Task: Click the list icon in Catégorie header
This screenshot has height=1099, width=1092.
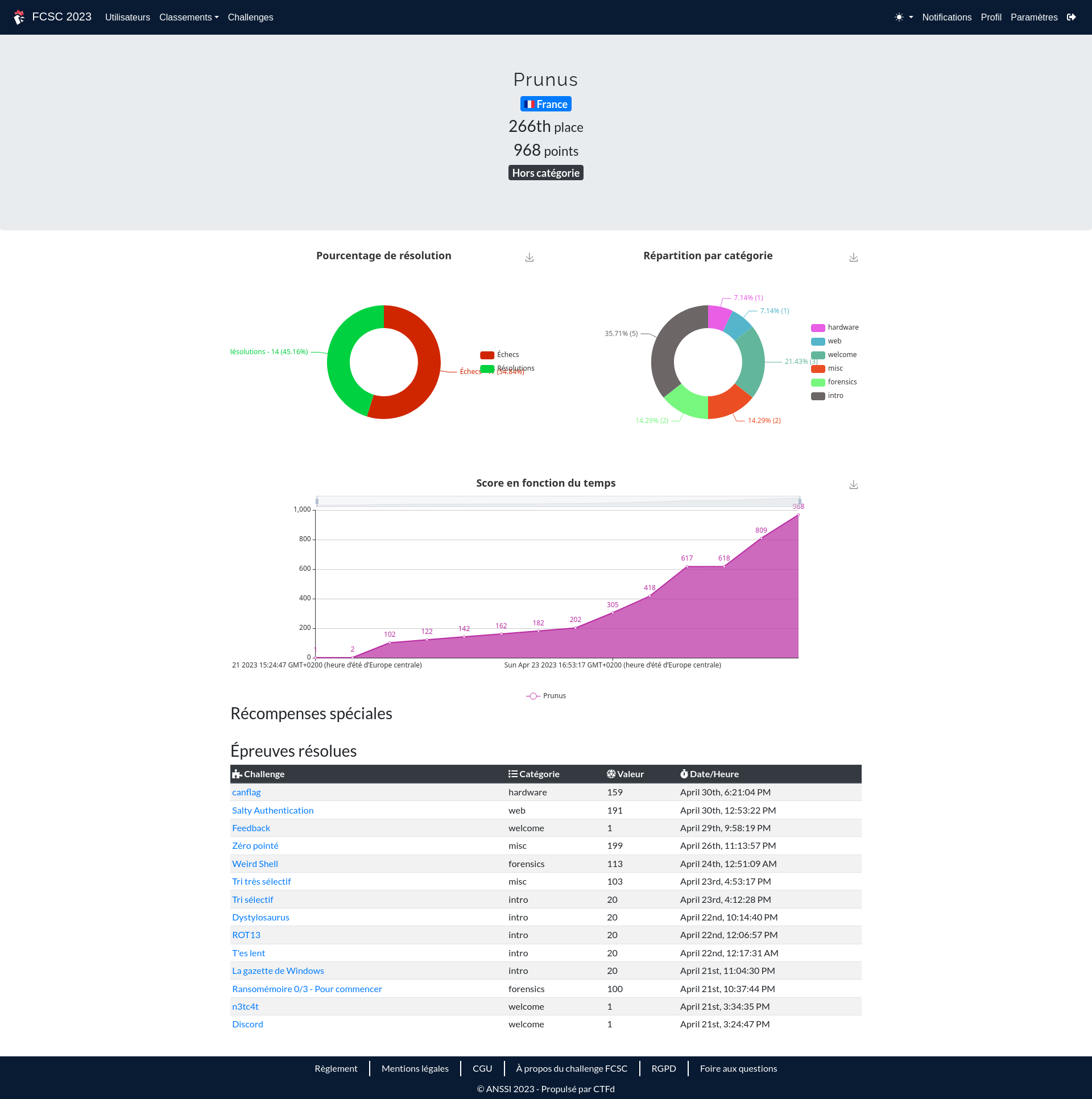Action: click(512, 774)
